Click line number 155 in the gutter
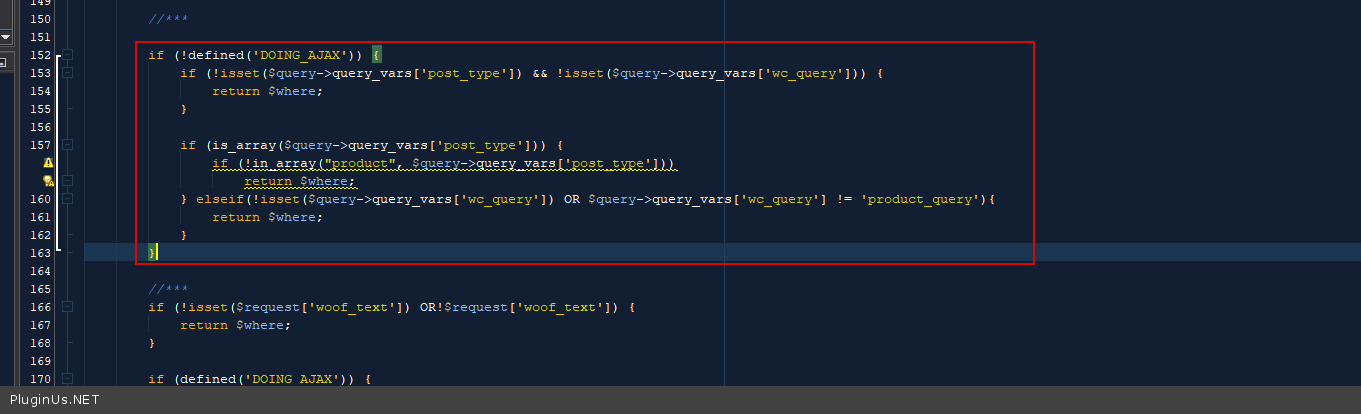 pos(40,109)
